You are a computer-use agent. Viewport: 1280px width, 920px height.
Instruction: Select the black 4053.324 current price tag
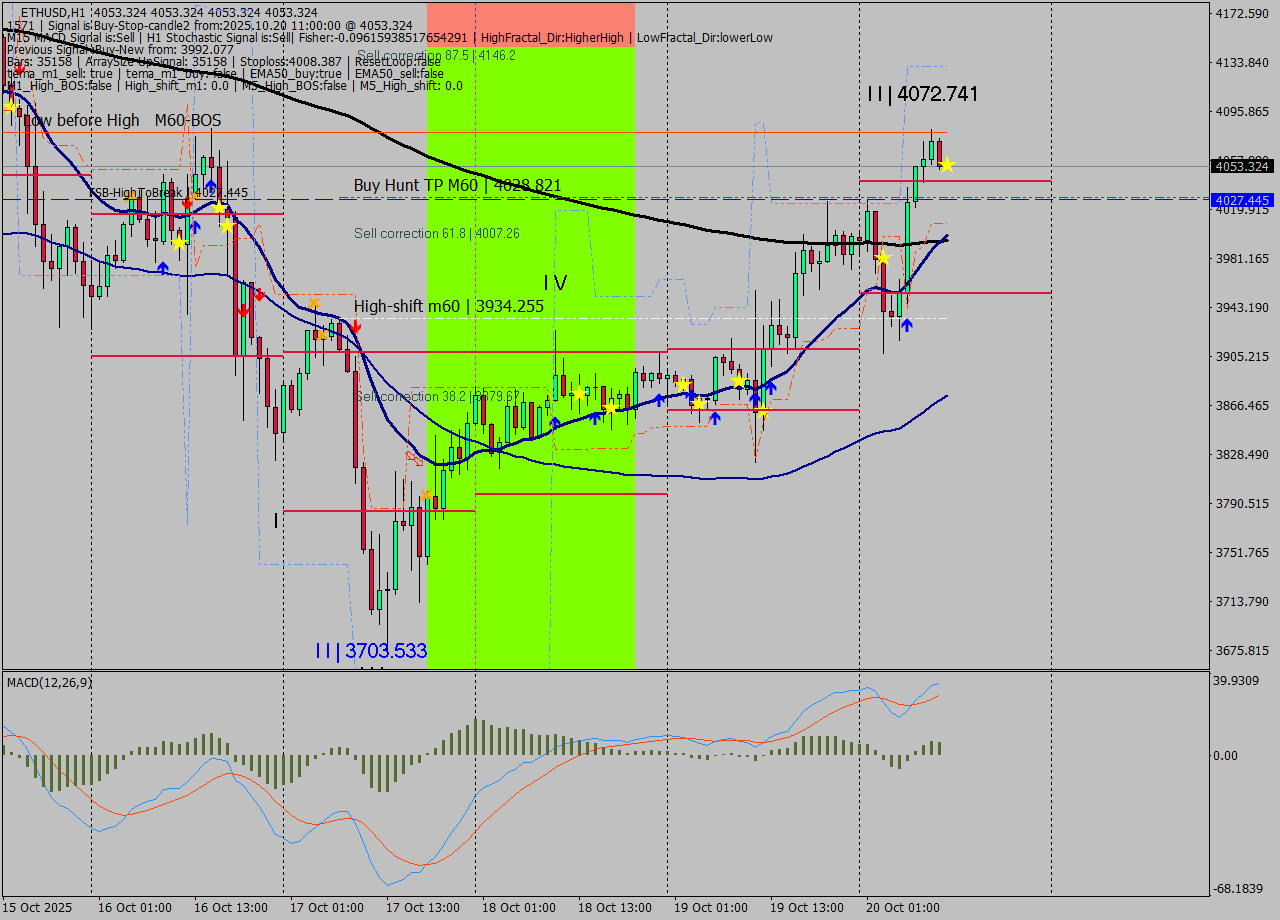[x=1240, y=167]
